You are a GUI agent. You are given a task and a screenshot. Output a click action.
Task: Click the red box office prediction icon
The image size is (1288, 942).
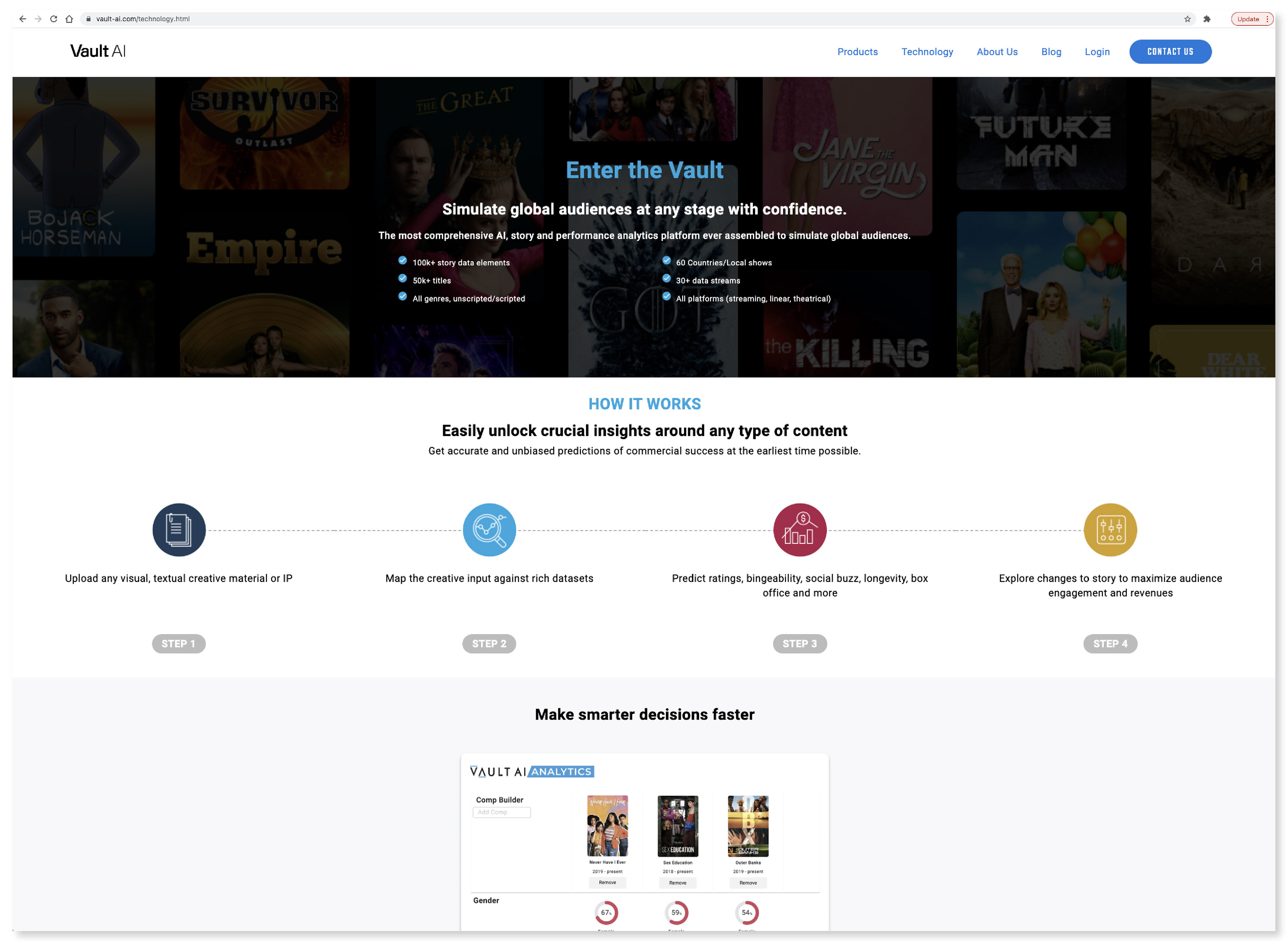pyautogui.click(x=799, y=530)
